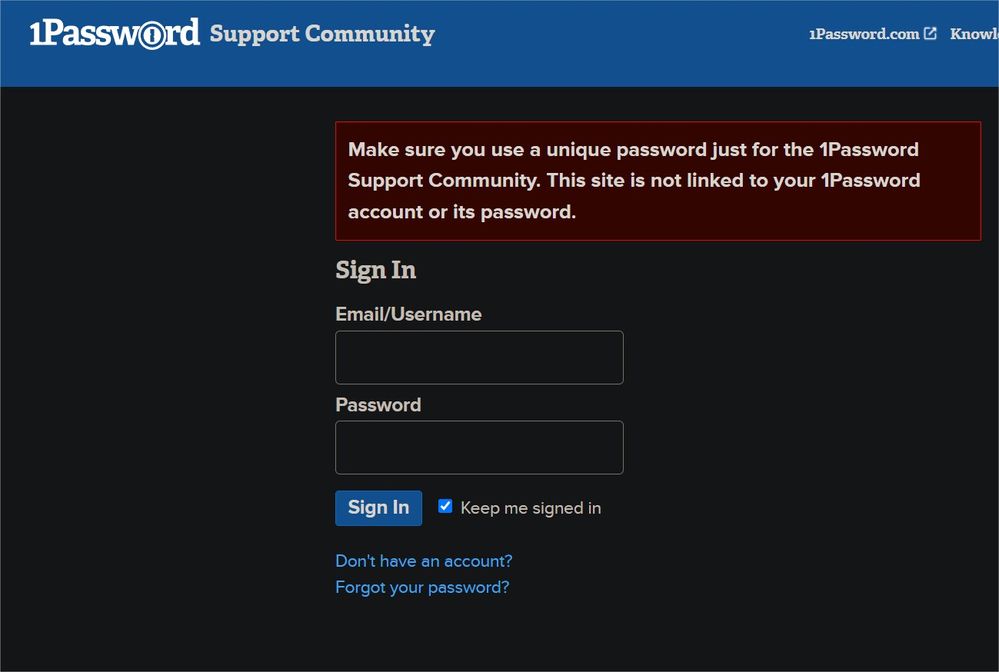Image resolution: width=999 pixels, height=672 pixels.
Task: Follow the Forgot your password? link
Action: (422, 587)
